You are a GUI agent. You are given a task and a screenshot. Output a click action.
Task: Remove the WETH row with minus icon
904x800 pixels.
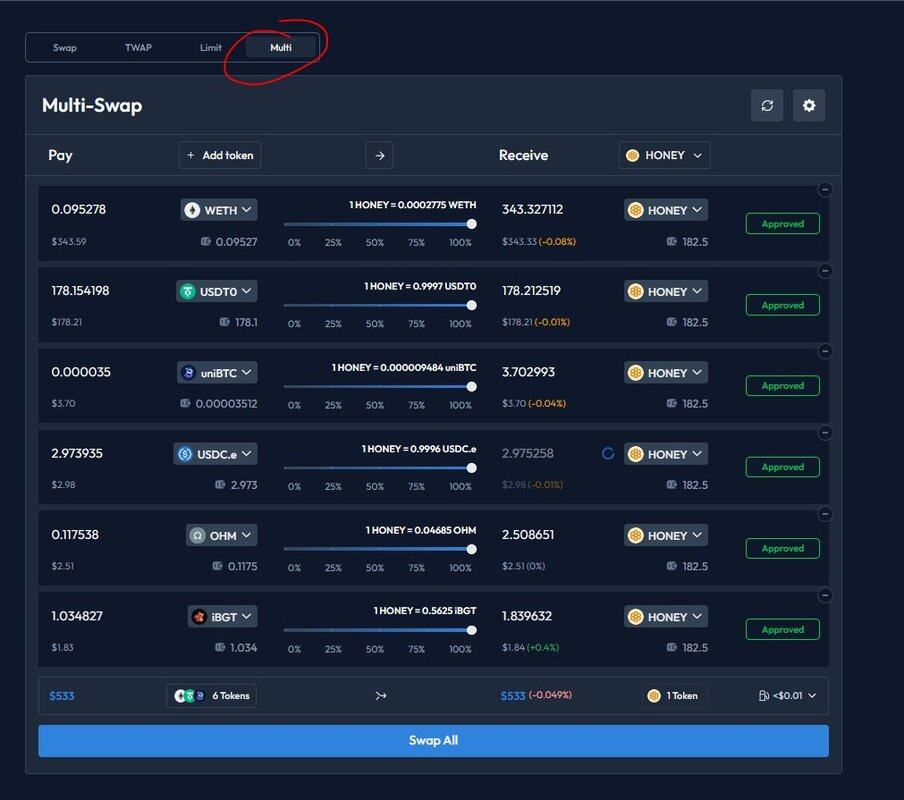[825, 189]
